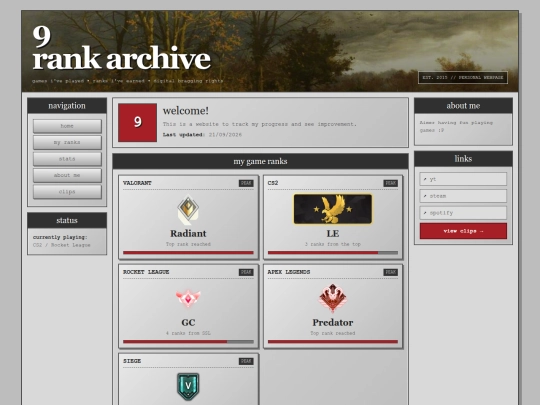Click the CS2 / Rocket League status text
Screen dimensions: 540x405
click(x=62, y=245)
